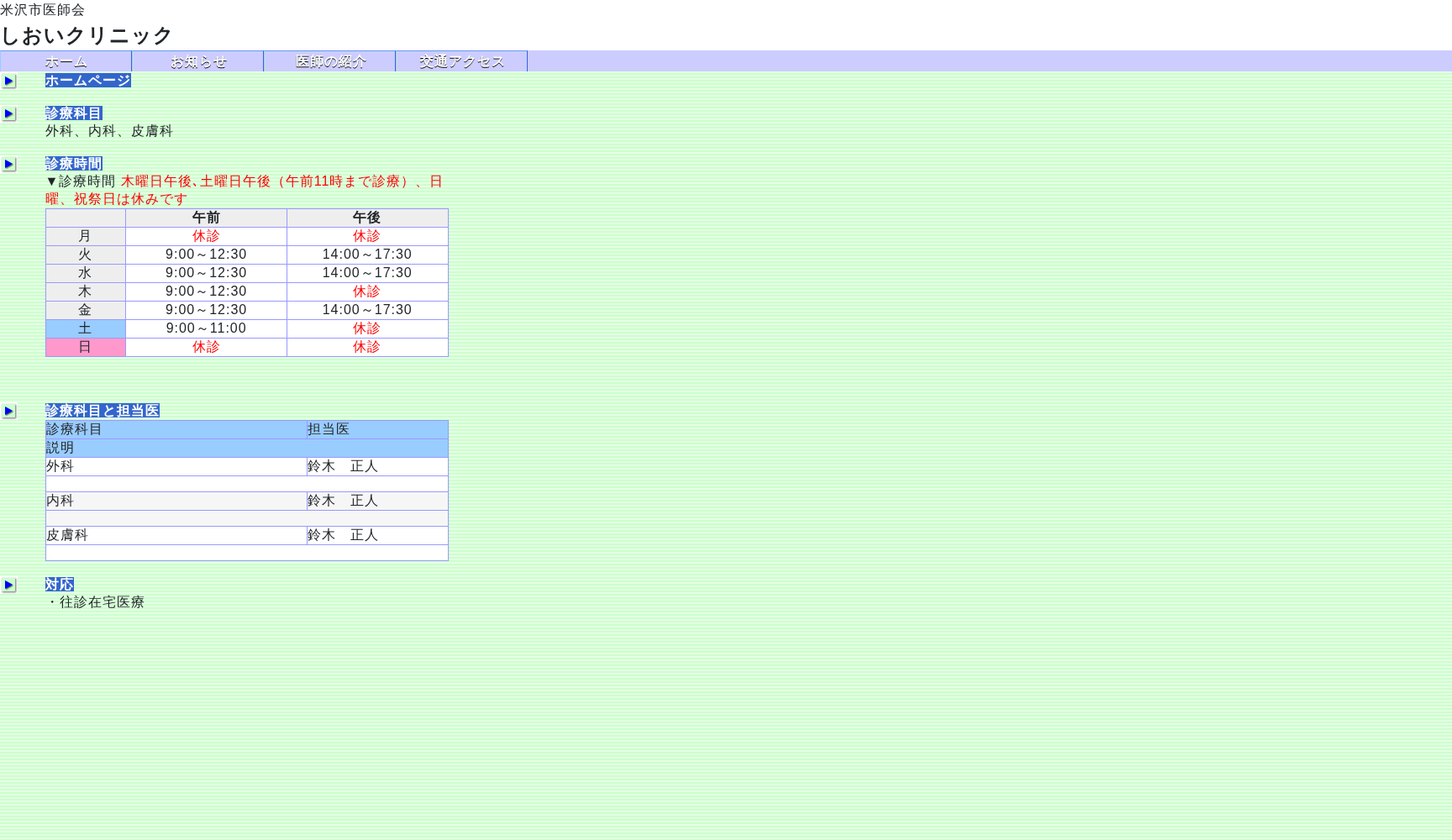Click the arrow icon beside 対応 heading
This screenshot has height=840, width=1452.
(x=9, y=585)
